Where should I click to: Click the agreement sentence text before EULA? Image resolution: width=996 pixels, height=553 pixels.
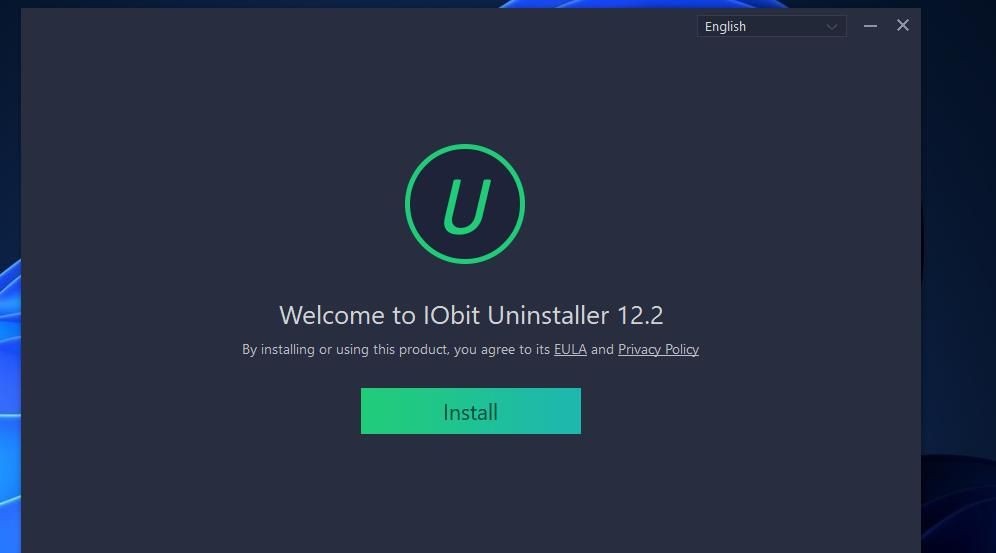point(396,349)
